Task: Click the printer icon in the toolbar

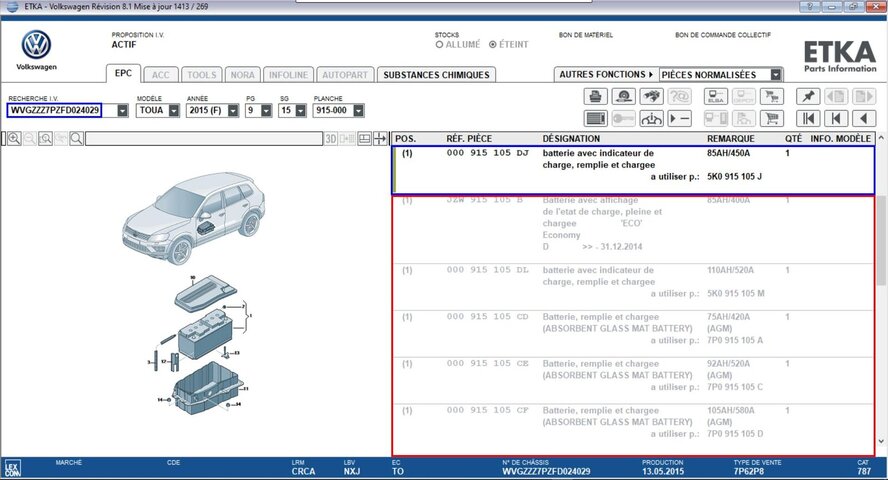Action: click(x=595, y=96)
